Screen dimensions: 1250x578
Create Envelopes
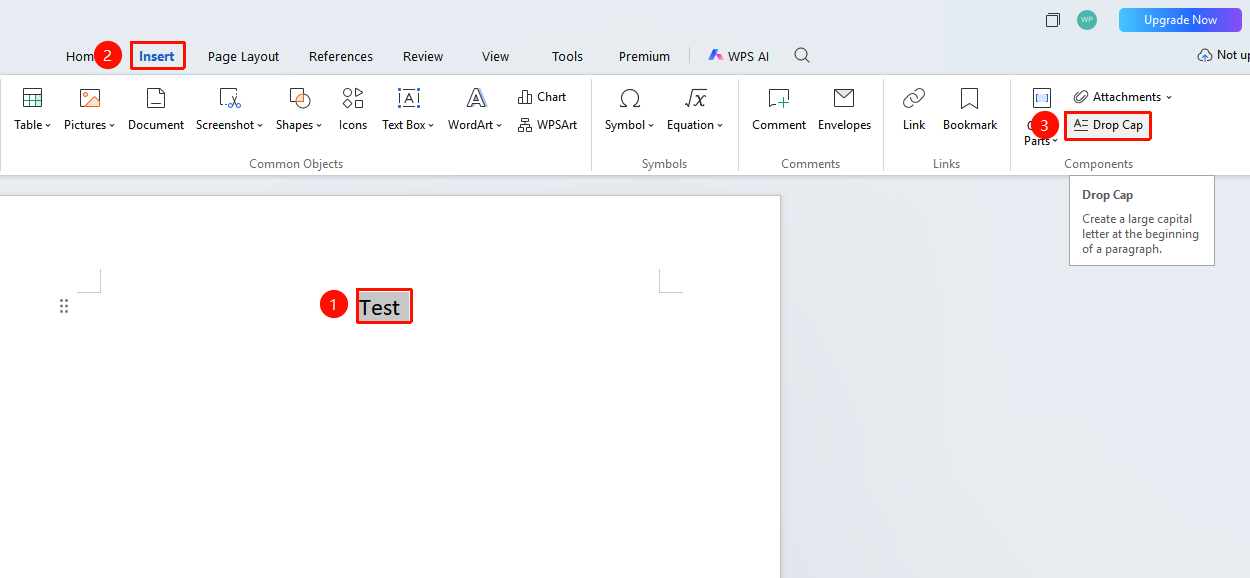click(844, 109)
